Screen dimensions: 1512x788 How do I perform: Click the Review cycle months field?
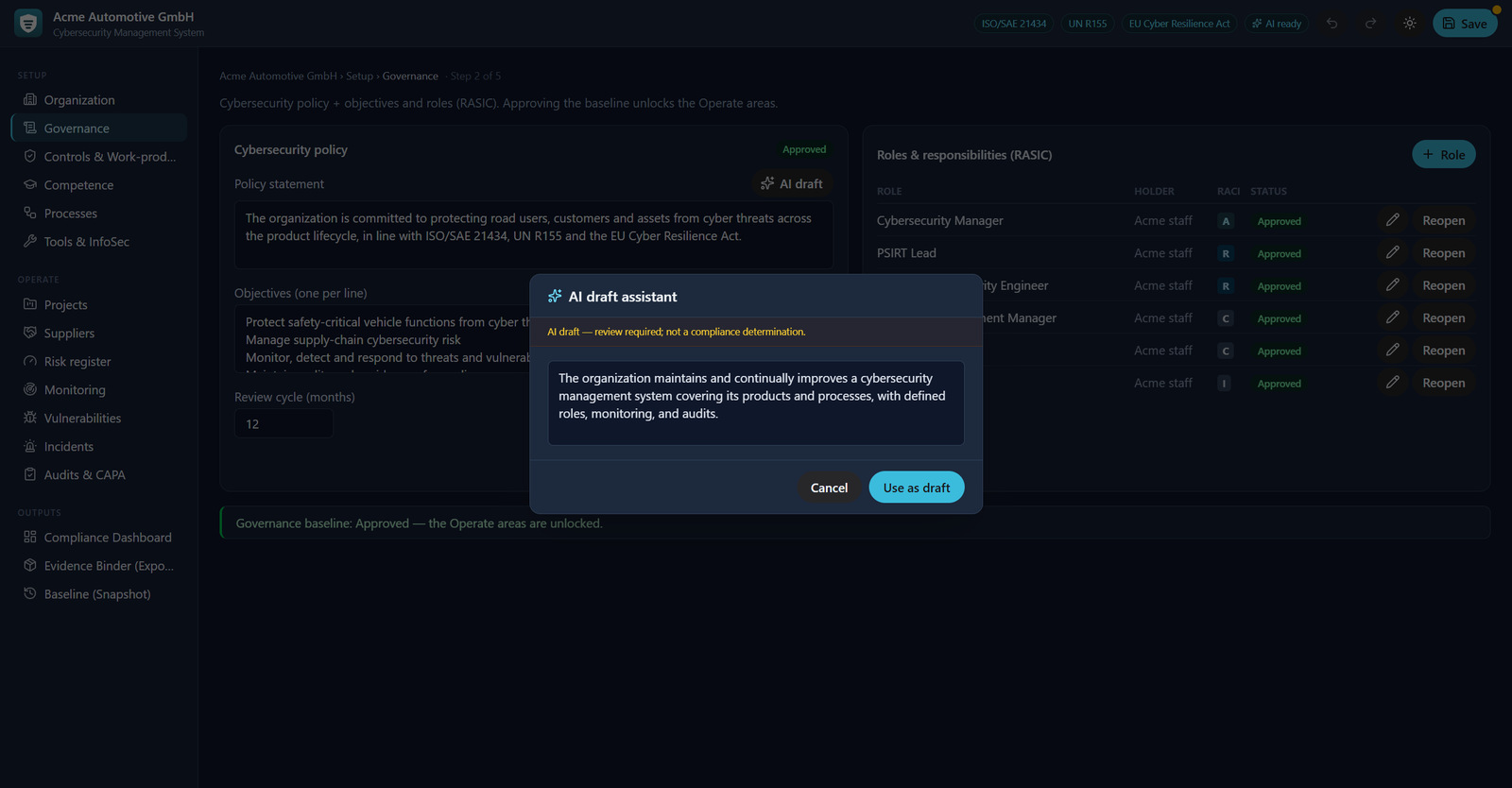click(x=283, y=423)
